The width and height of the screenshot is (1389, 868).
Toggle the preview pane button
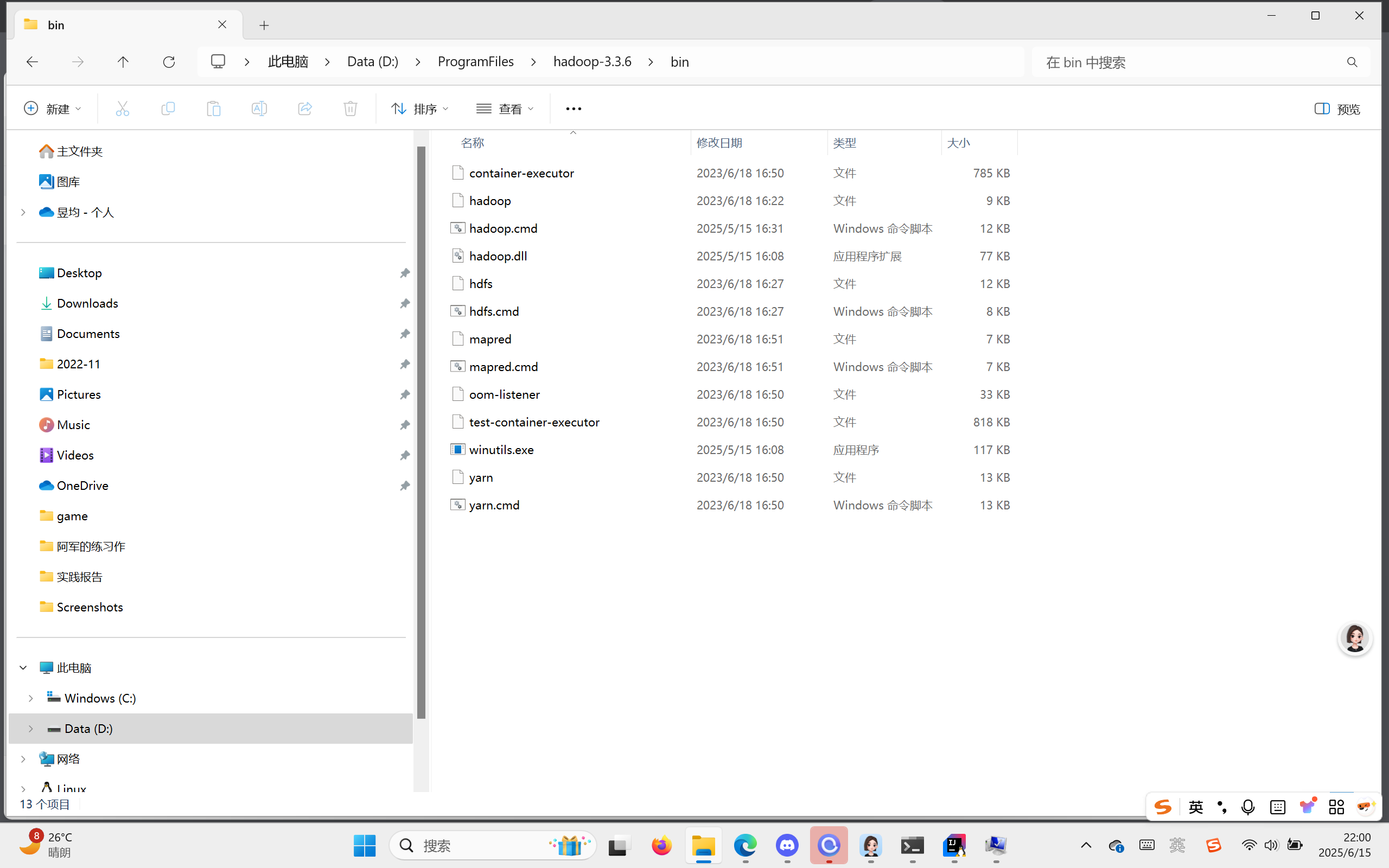click(x=1337, y=108)
